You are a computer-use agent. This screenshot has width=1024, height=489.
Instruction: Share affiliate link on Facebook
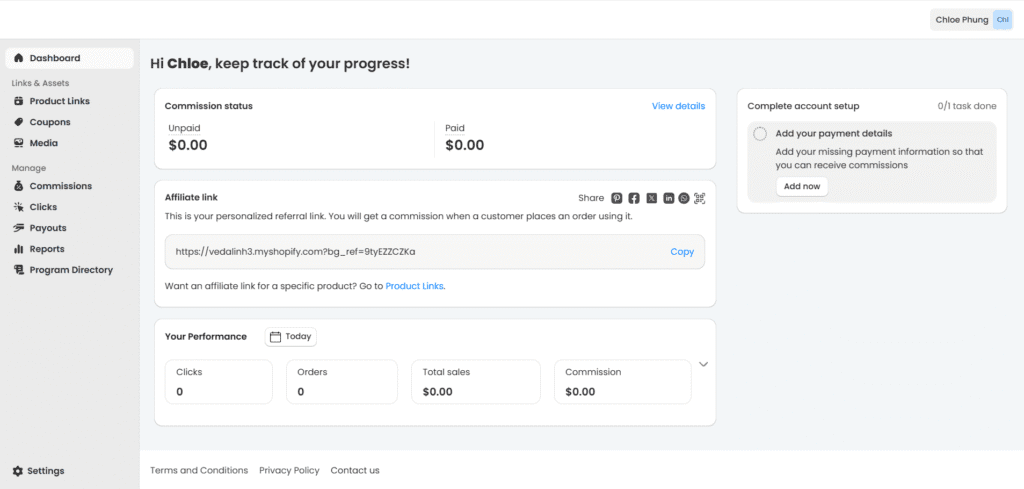(x=633, y=198)
